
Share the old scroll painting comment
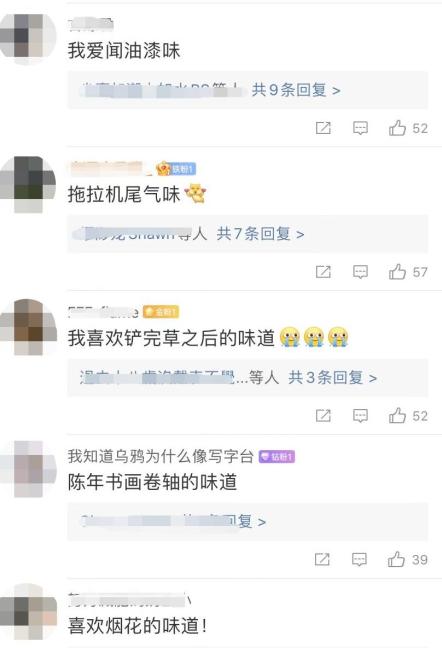pos(322,560)
